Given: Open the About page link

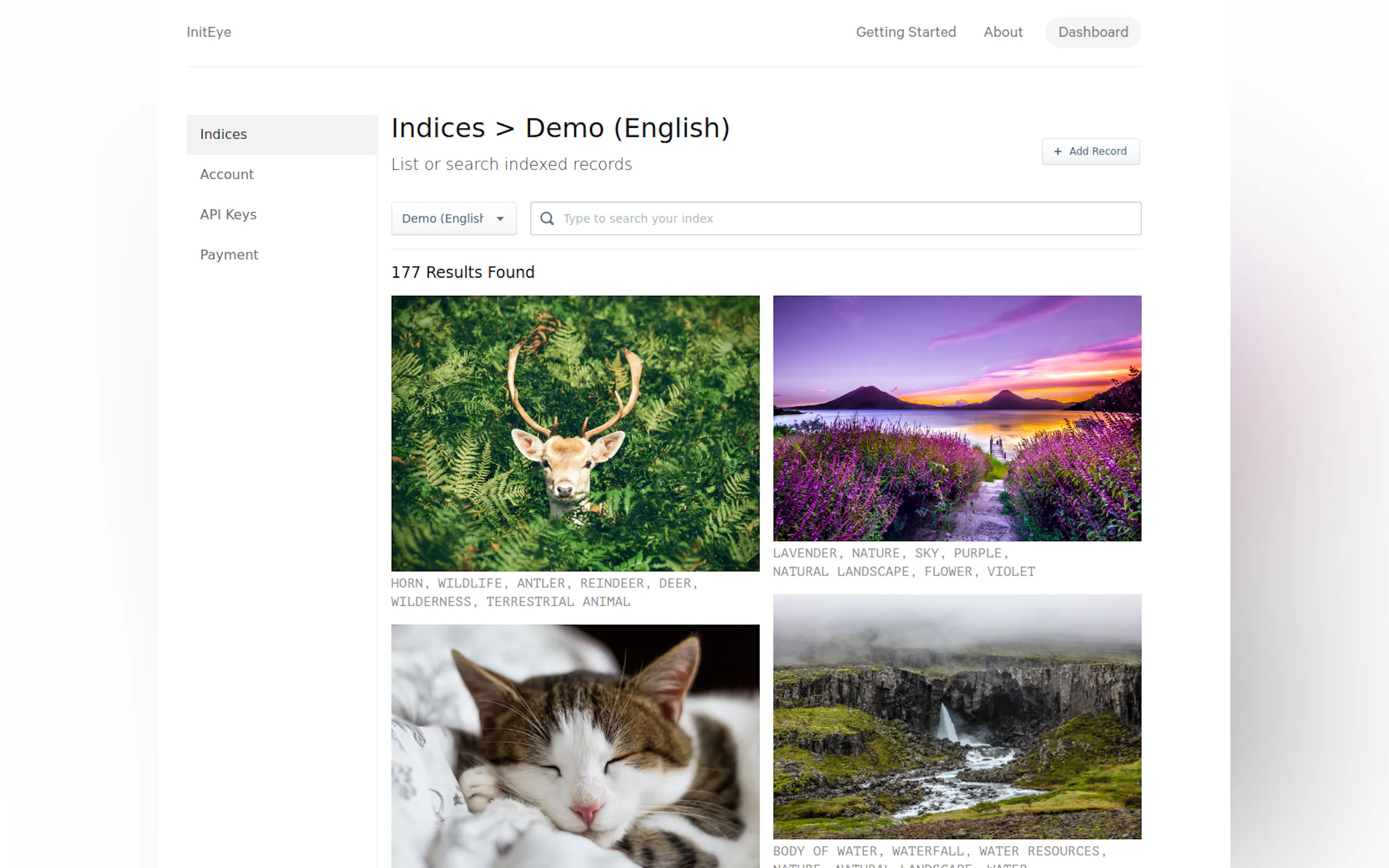Looking at the screenshot, I should coord(1002,32).
